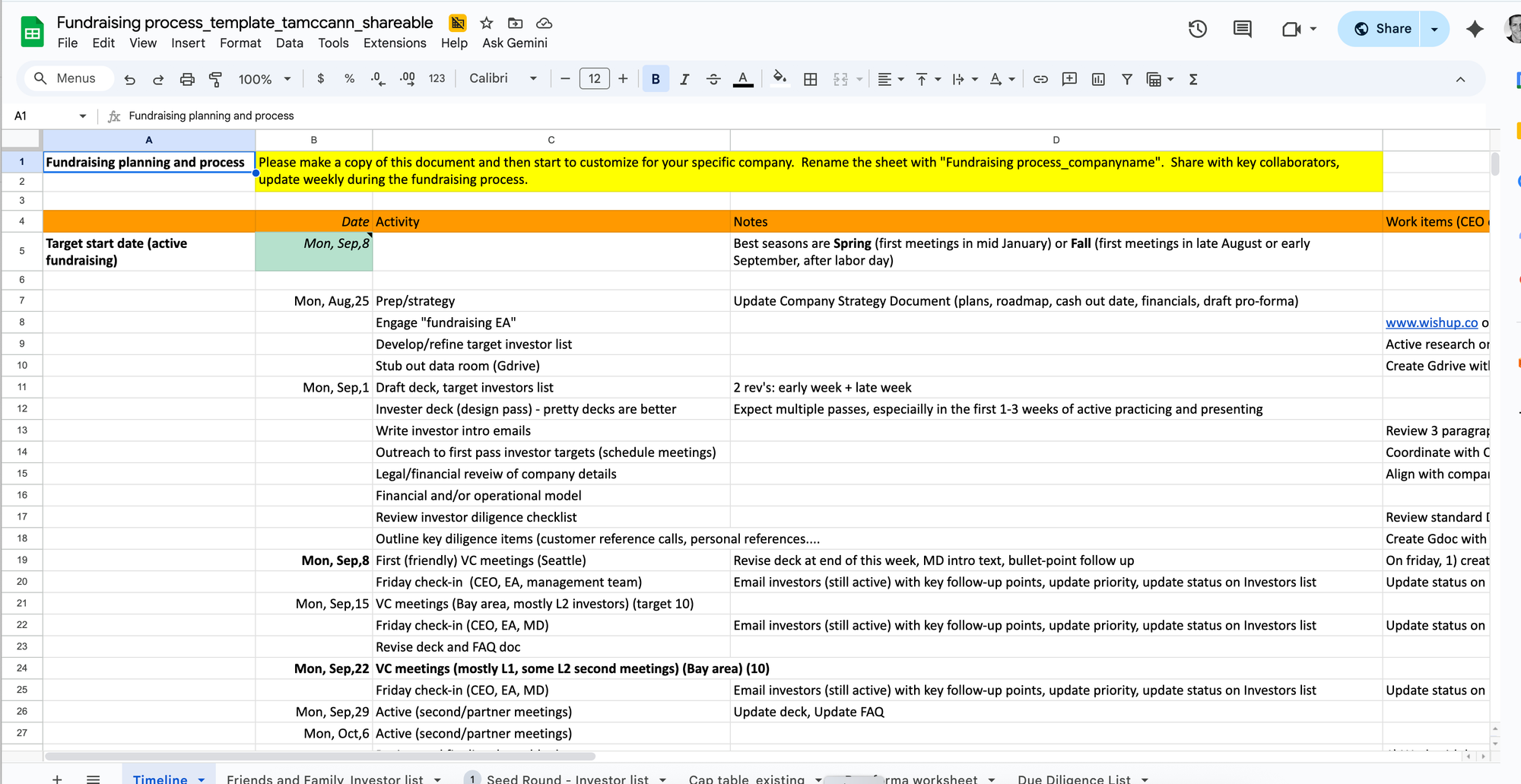
Task: Click the Insert link icon
Action: [x=1040, y=79]
